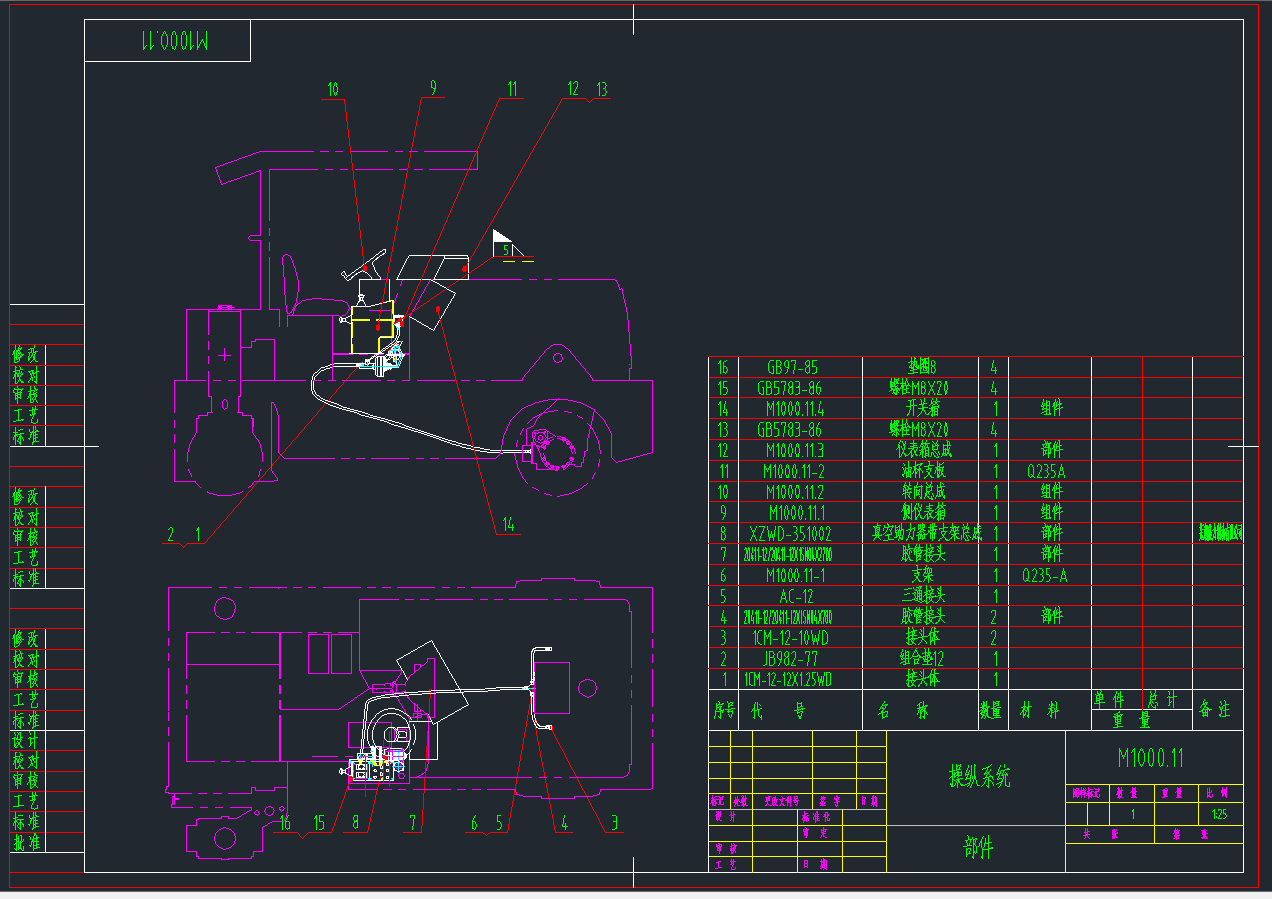Click 接头体 in parts list row 3
Image resolution: width=1272 pixels, height=899 pixels.
coord(923,638)
